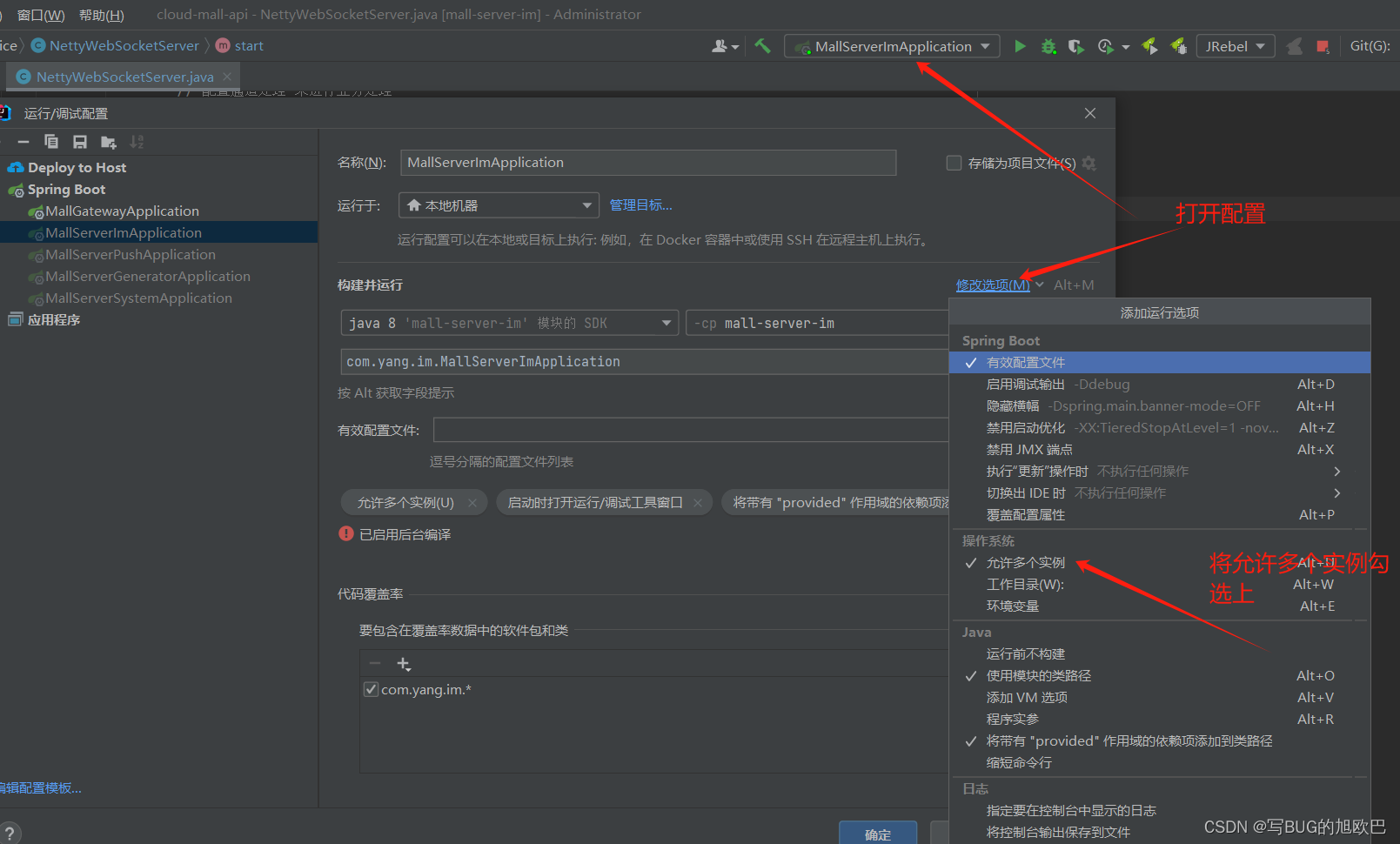Copy the selected run configuration
The image size is (1400, 844).
(51, 141)
